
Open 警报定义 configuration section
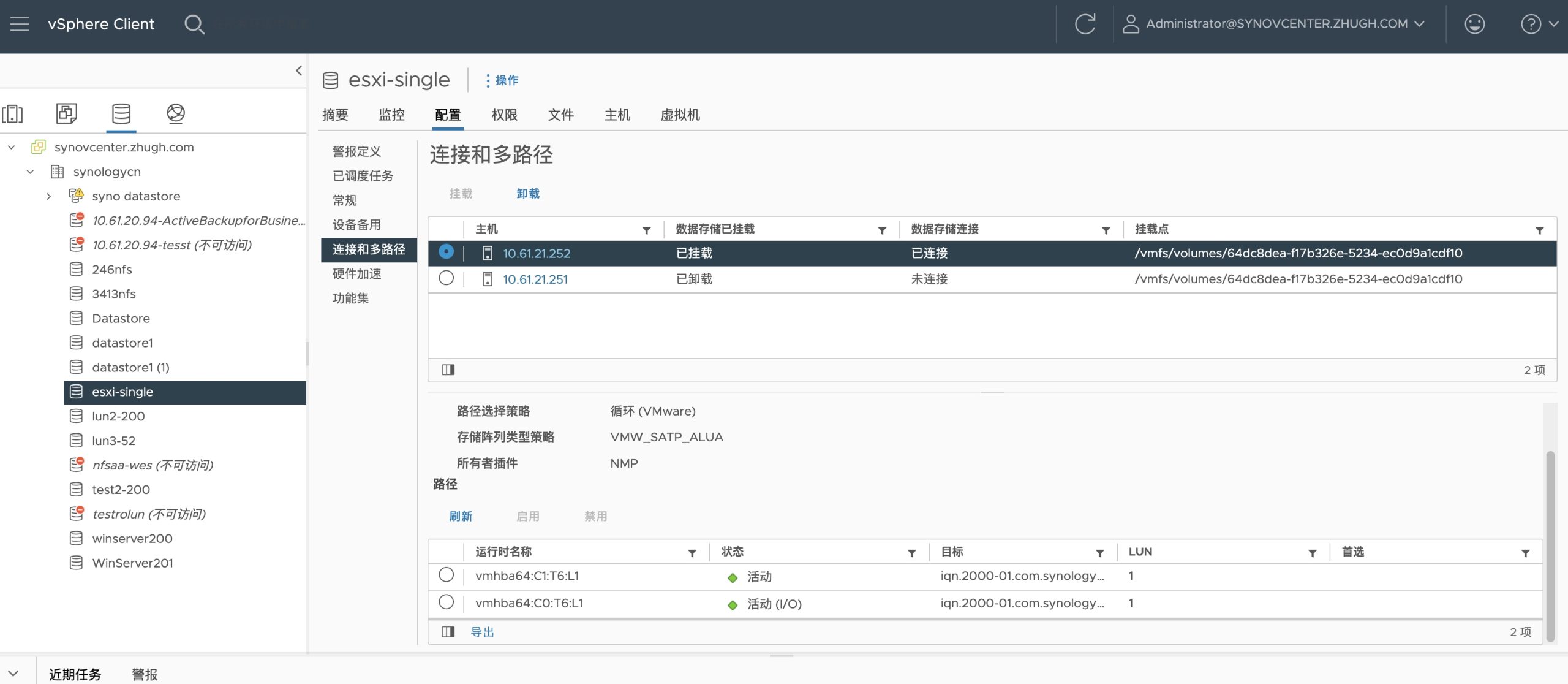coord(356,151)
